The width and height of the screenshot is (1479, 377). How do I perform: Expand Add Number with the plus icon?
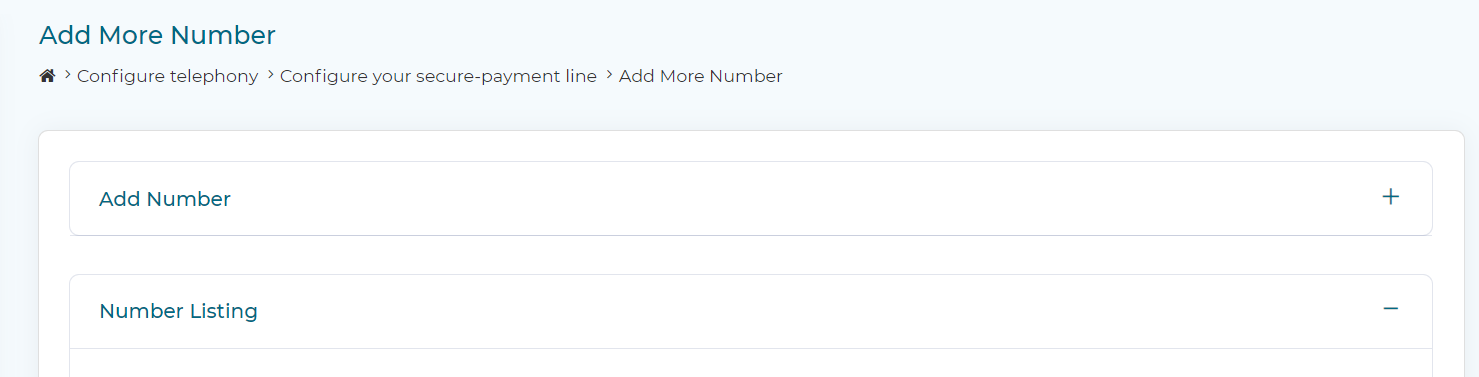click(x=1390, y=197)
